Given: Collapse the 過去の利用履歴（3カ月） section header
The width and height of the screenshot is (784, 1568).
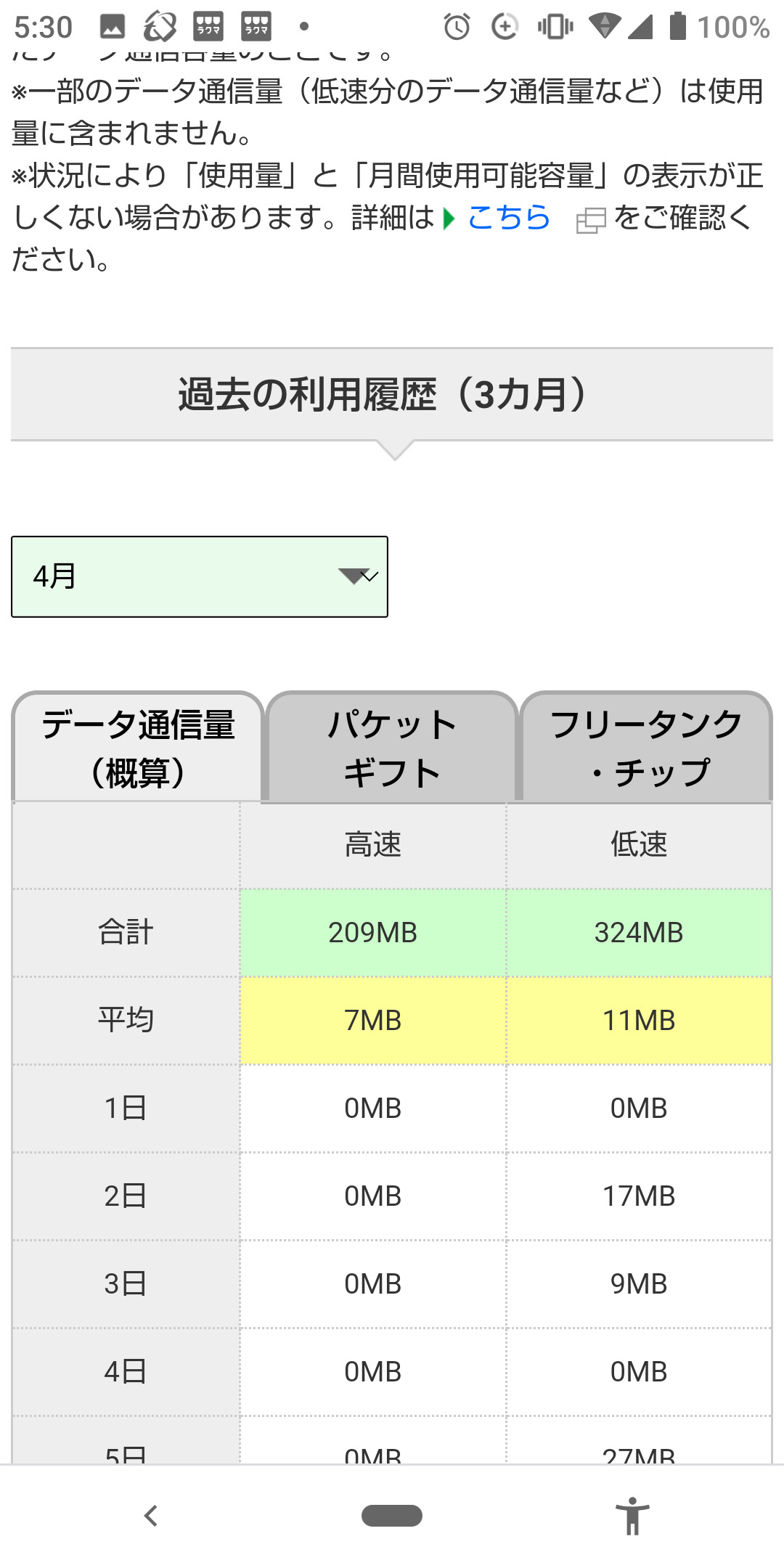Looking at the screenshot, I should [x=392, y=394].
